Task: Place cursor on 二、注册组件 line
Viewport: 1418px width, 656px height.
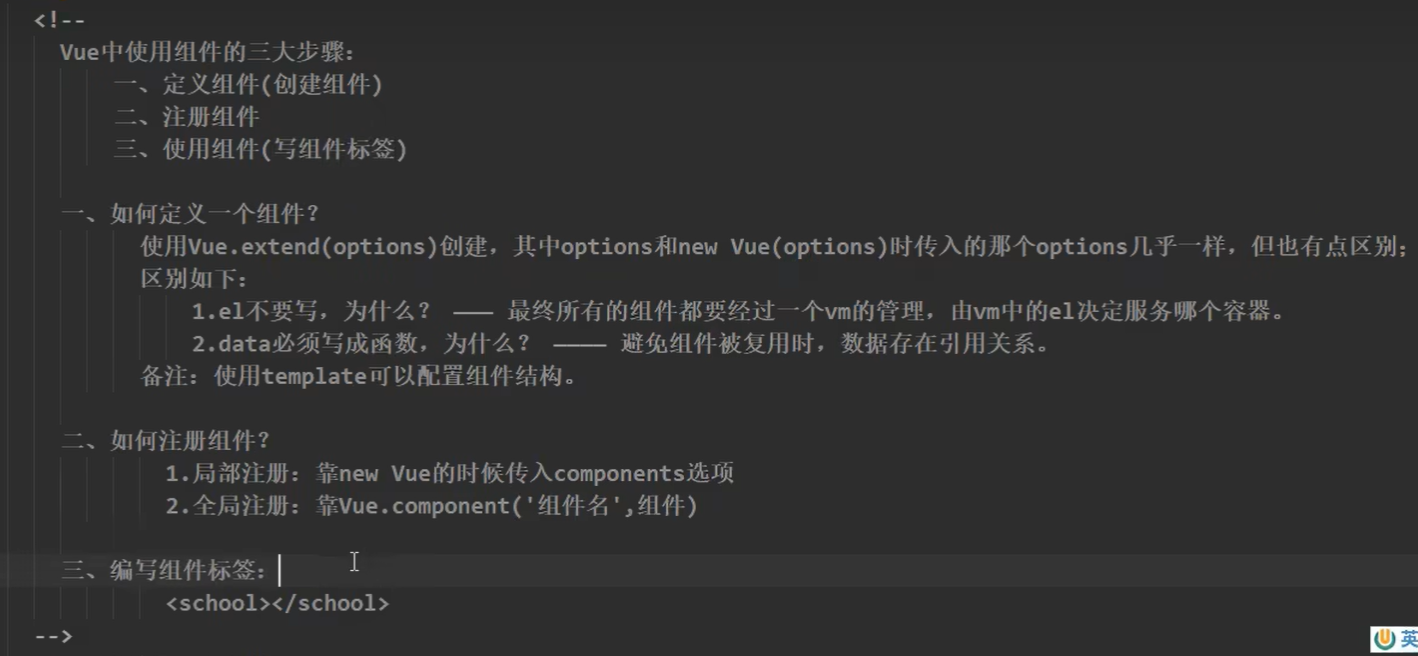Action: tap(186, 117)
